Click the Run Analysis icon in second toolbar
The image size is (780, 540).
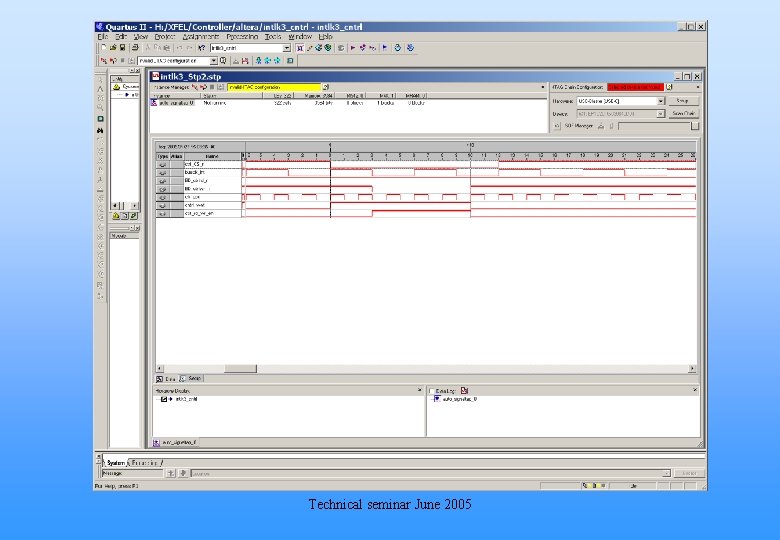pyautogui.click(x=103, y=61)
